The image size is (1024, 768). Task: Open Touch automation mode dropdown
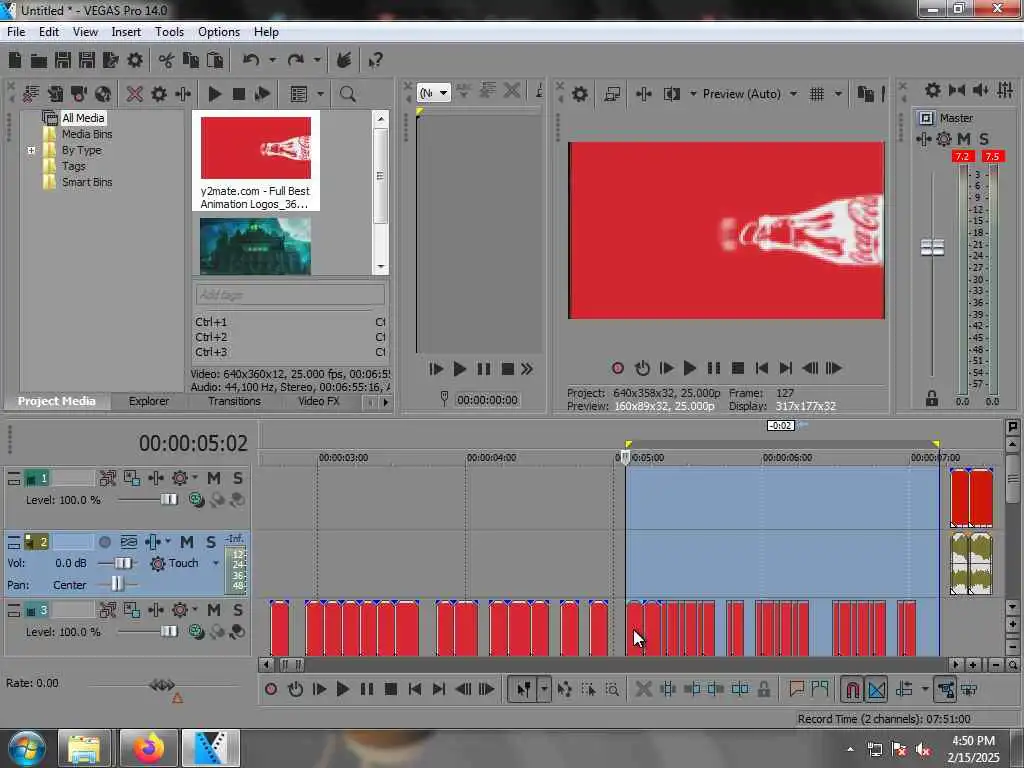pos(216,563)
